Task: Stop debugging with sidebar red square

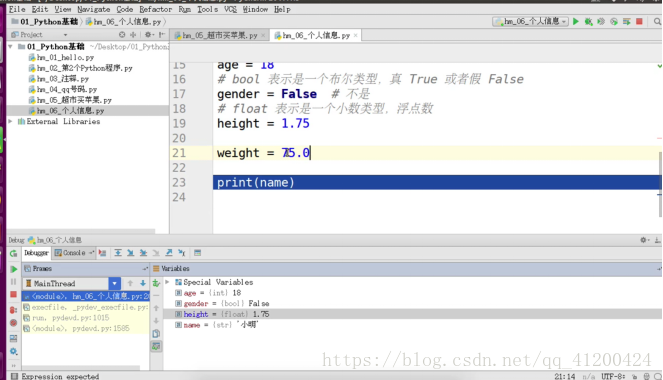Action: (x=14, y=294)
